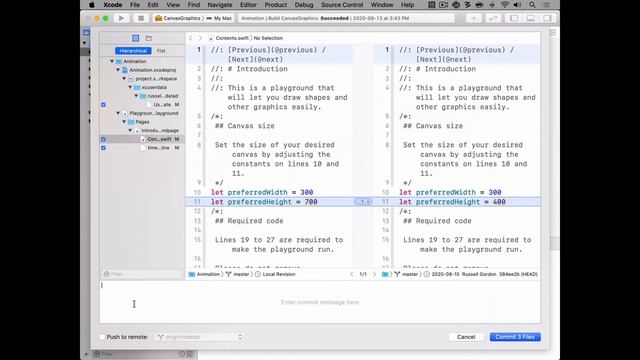The image size is (640, 360).
Task: Toggle the inspectors panel
Action: (547, 18)
